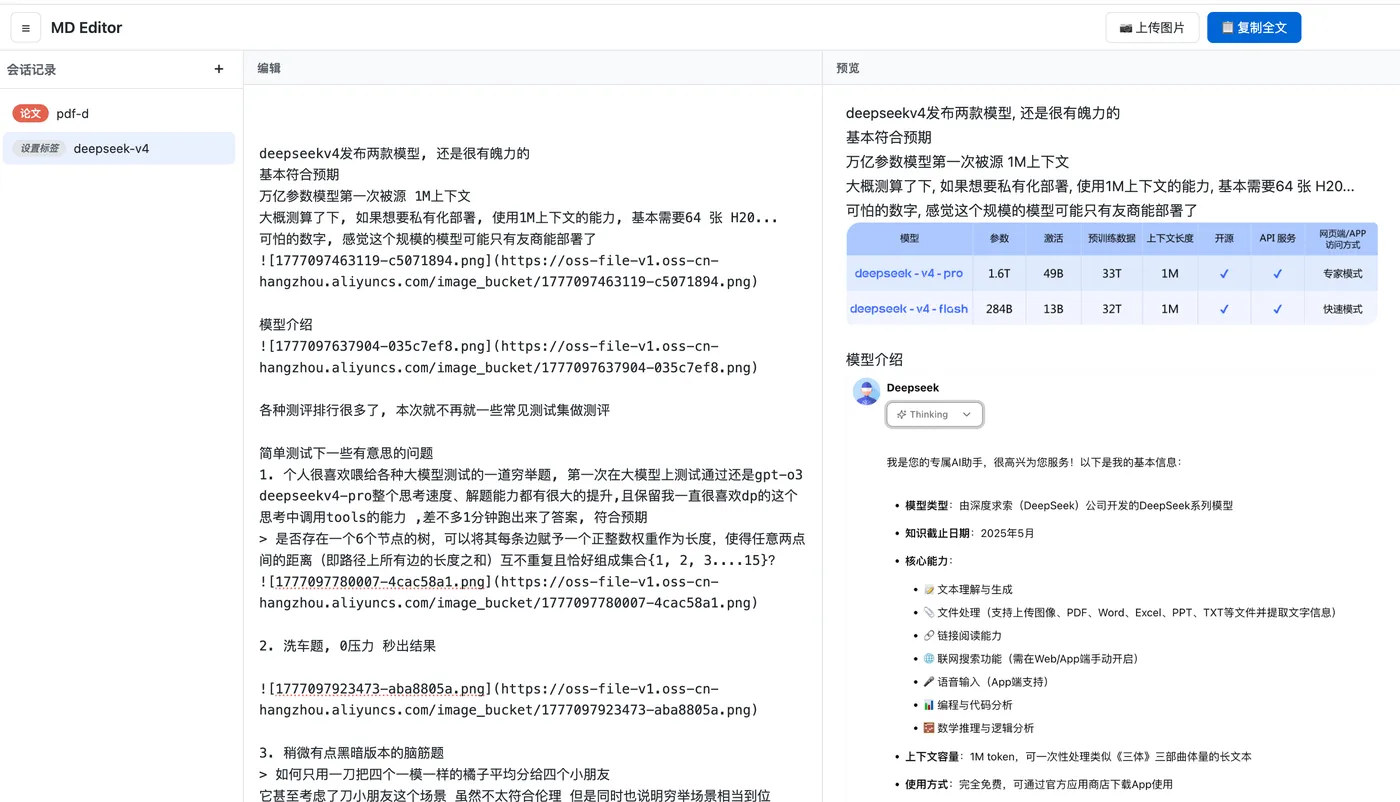This screenshot has width=1400, height=802.
Task: Click the 编辑 pane header
Action: tap(269, 68)
